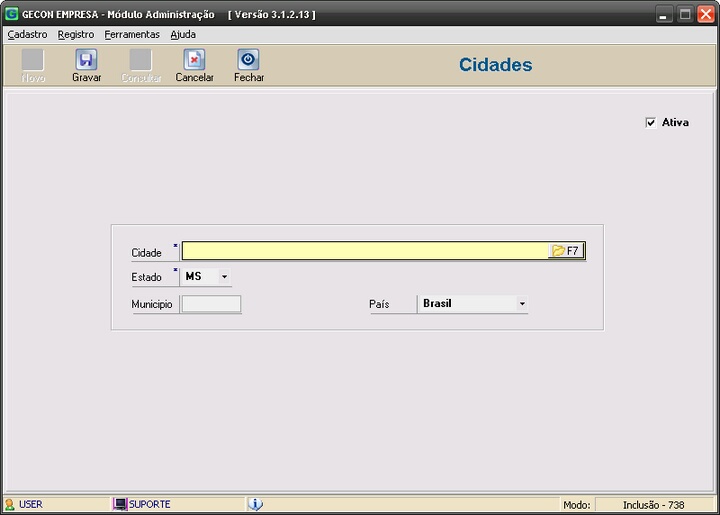Viewport: 720px width, 515px height.
Task: Open the Registro menu
Action: click(x=76, y=34)
